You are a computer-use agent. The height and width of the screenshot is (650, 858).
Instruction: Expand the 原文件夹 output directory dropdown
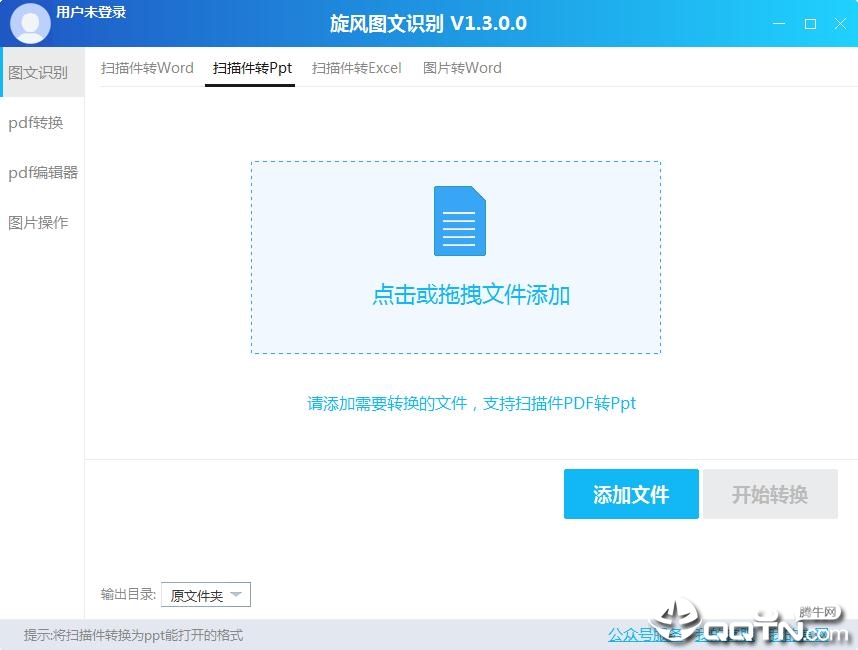point(204,595)
